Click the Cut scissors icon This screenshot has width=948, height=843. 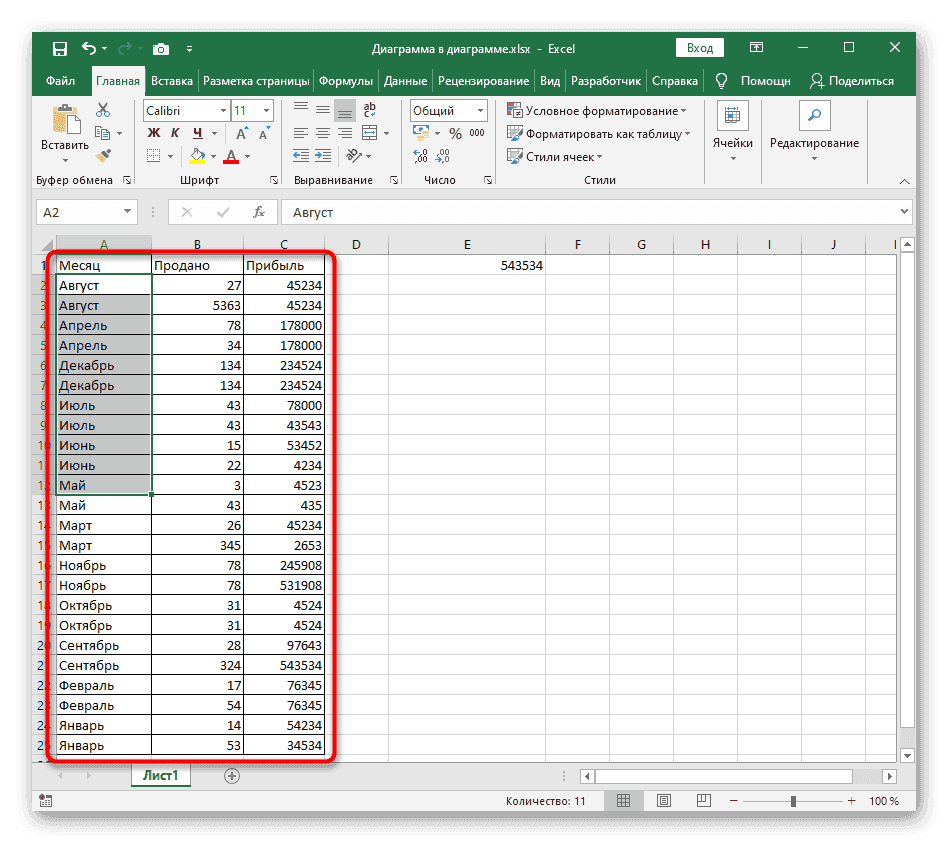pos(102,111)
